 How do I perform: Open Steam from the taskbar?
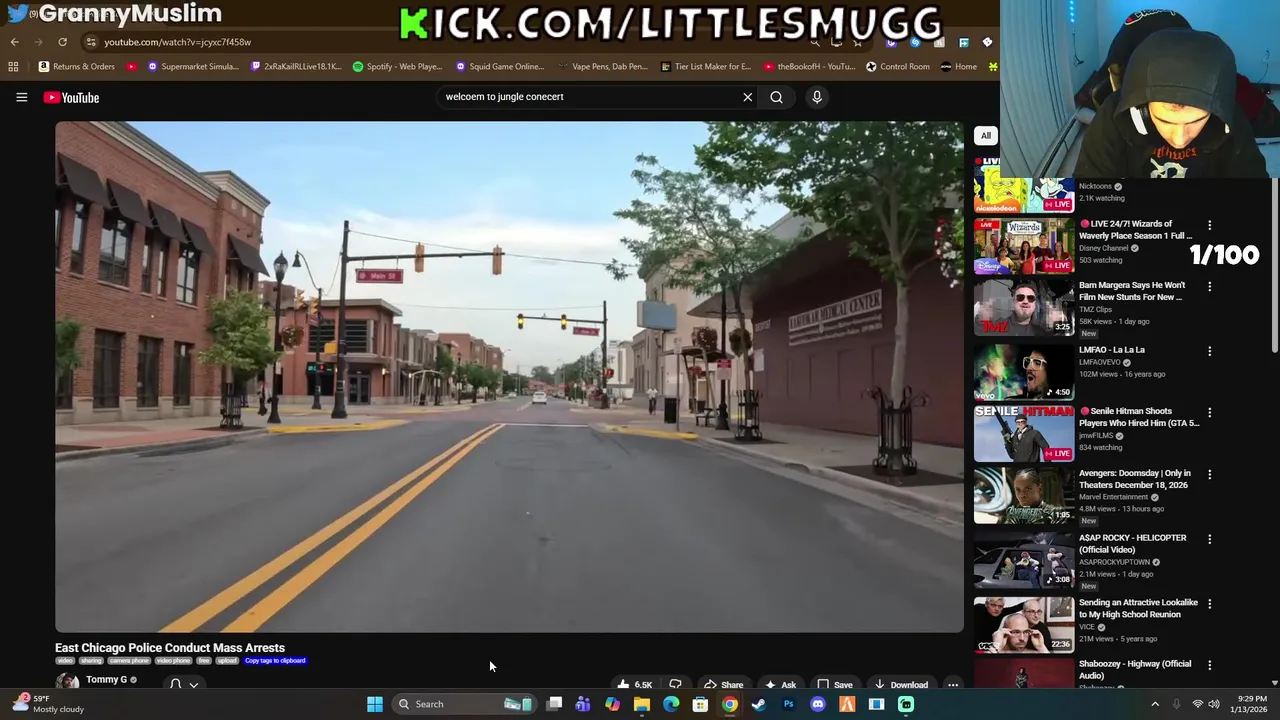pos(759,704)
